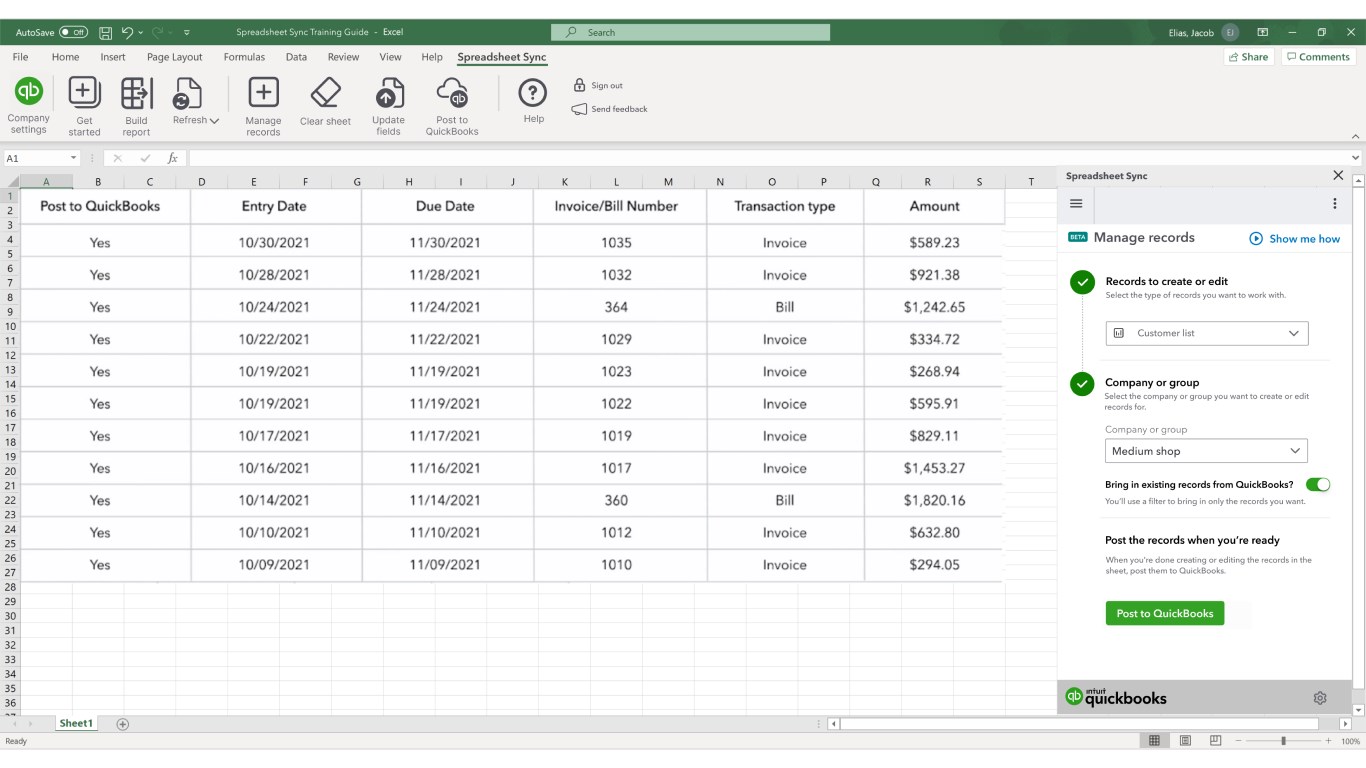Switch to the Review tab
The image size is (1366, 768).
[343, 57]
